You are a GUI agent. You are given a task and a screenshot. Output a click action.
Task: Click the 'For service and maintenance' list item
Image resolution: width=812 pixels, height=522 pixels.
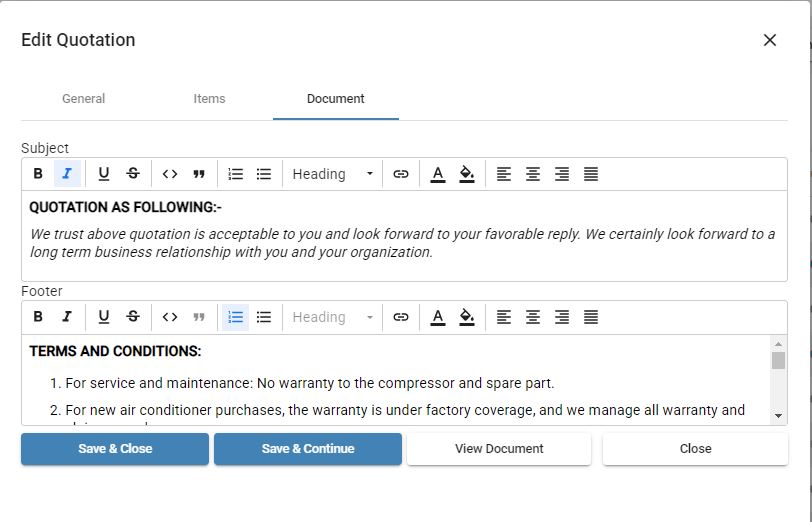310,383
